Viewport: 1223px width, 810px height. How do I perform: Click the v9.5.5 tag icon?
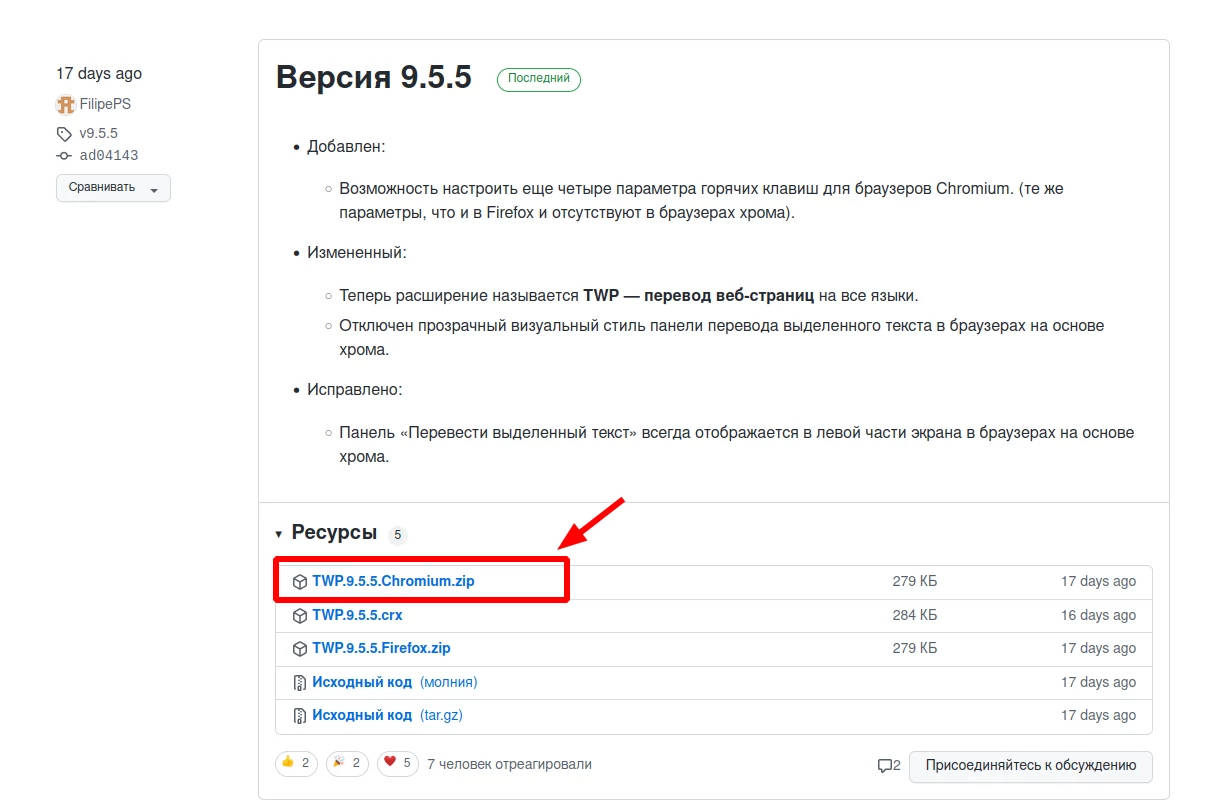point(65,134)
